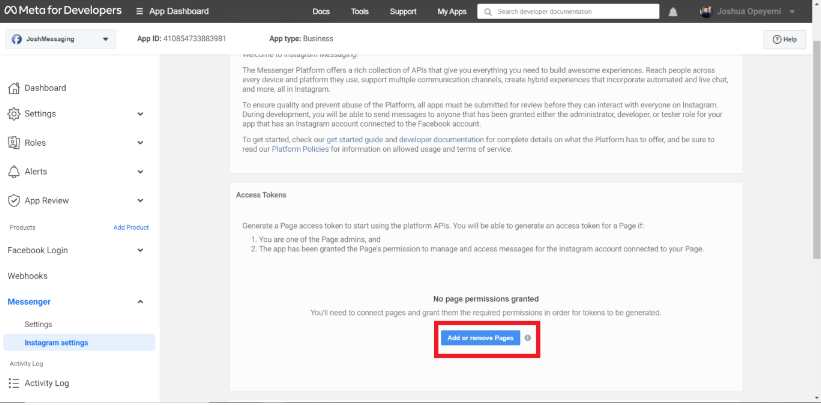Click the App Review shield icon

14,200
